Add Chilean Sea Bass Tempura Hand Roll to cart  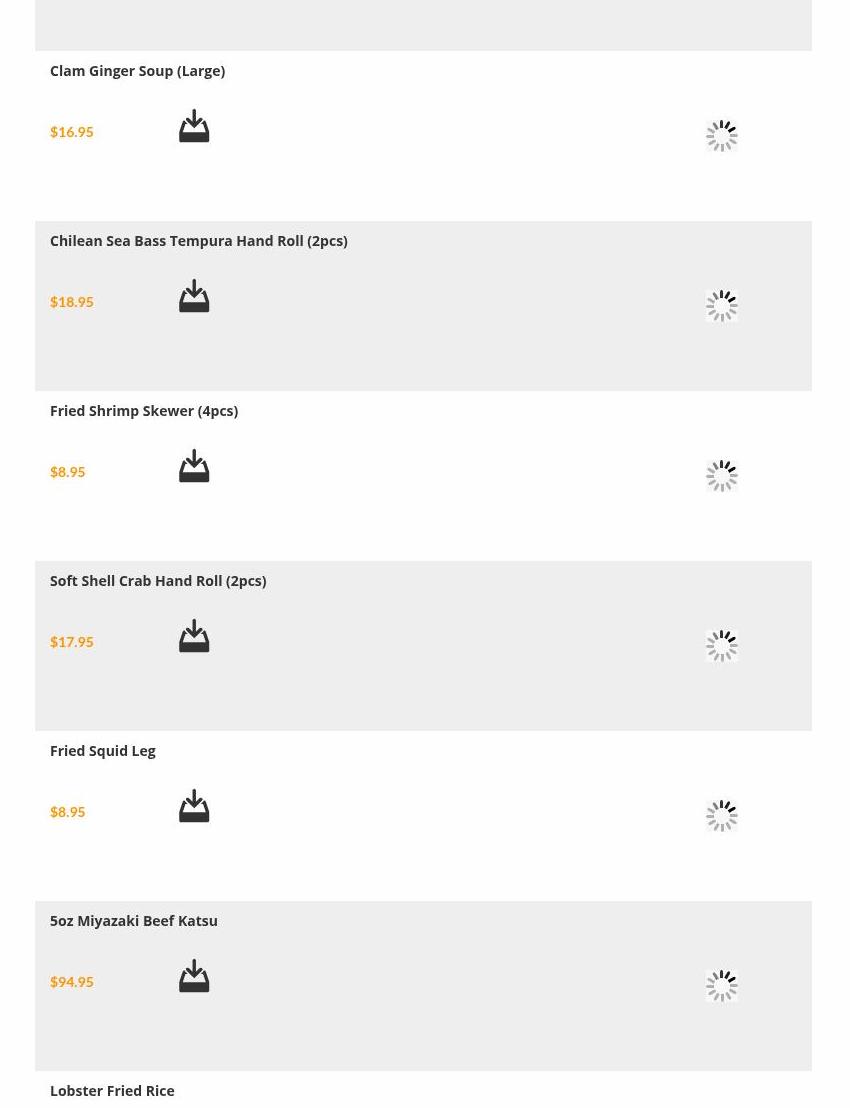point(194,297)
